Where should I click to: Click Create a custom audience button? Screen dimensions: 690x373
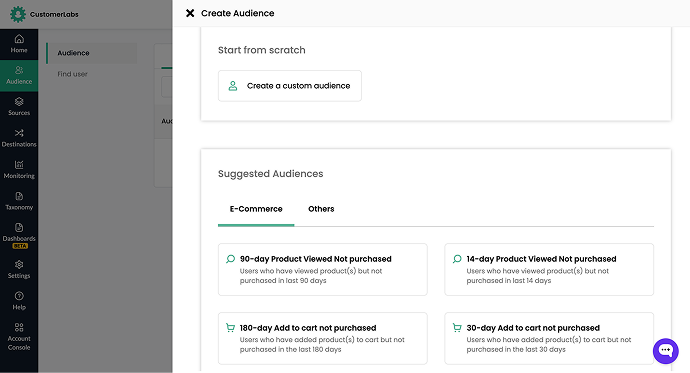pos(290,86)
